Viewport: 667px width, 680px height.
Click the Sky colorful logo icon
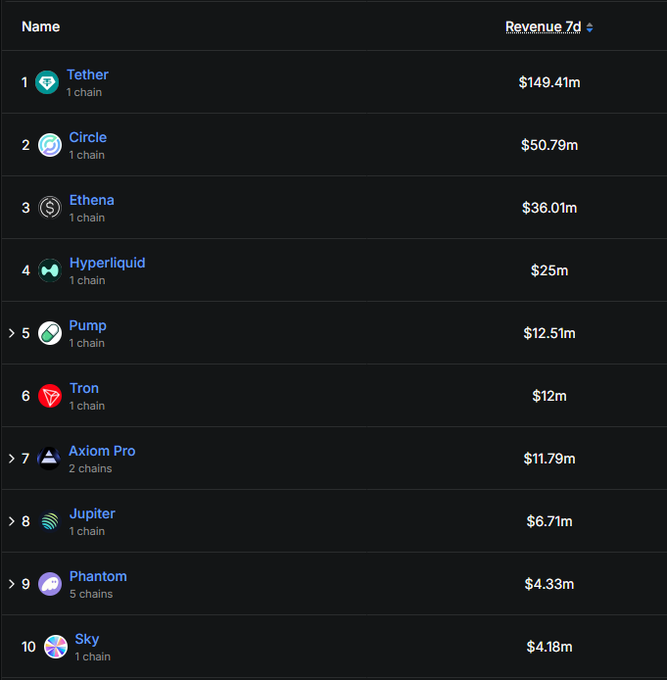[56, 647]
